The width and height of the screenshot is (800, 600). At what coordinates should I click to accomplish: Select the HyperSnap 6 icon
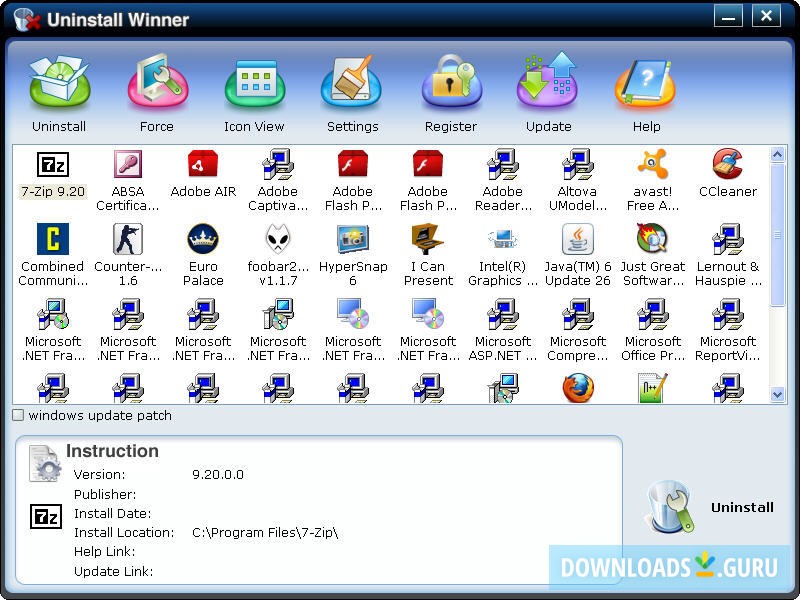pos(353,250)
